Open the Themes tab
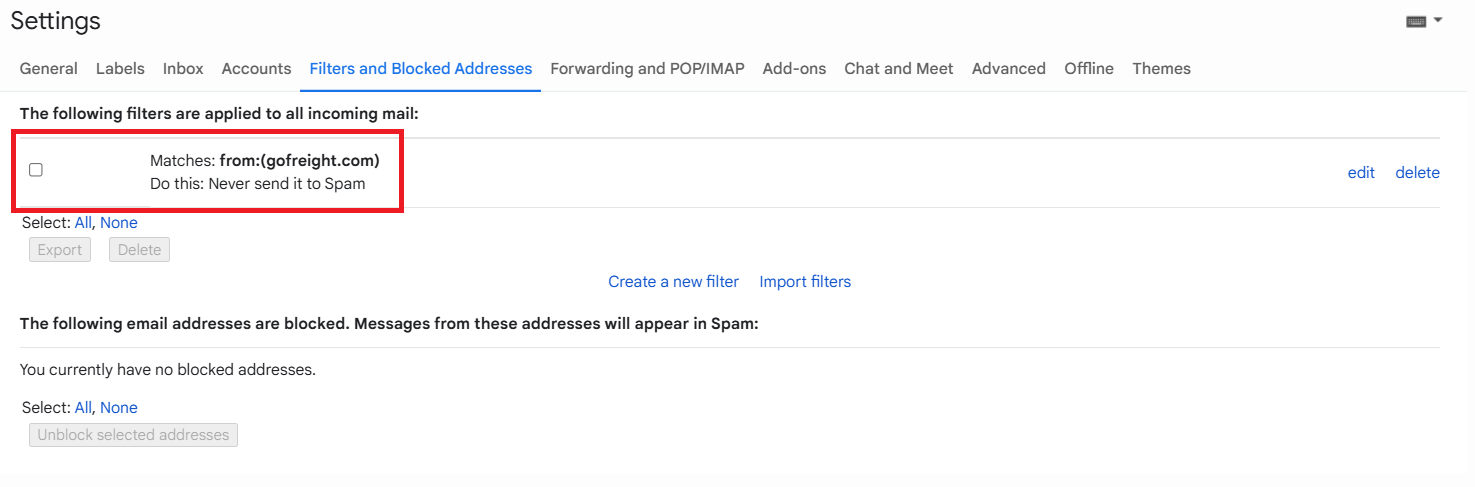The image size is (1475, 487). tap(1161, 69)
